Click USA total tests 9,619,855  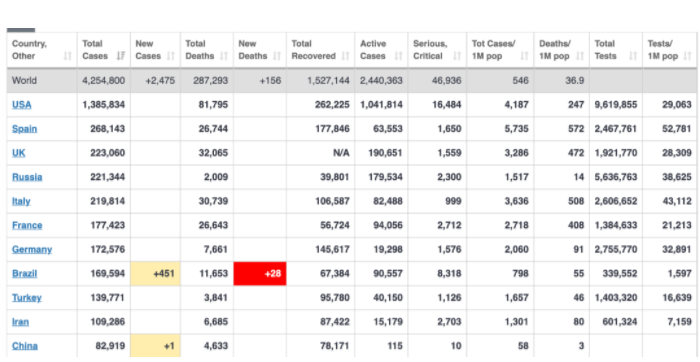pos(616,105)
